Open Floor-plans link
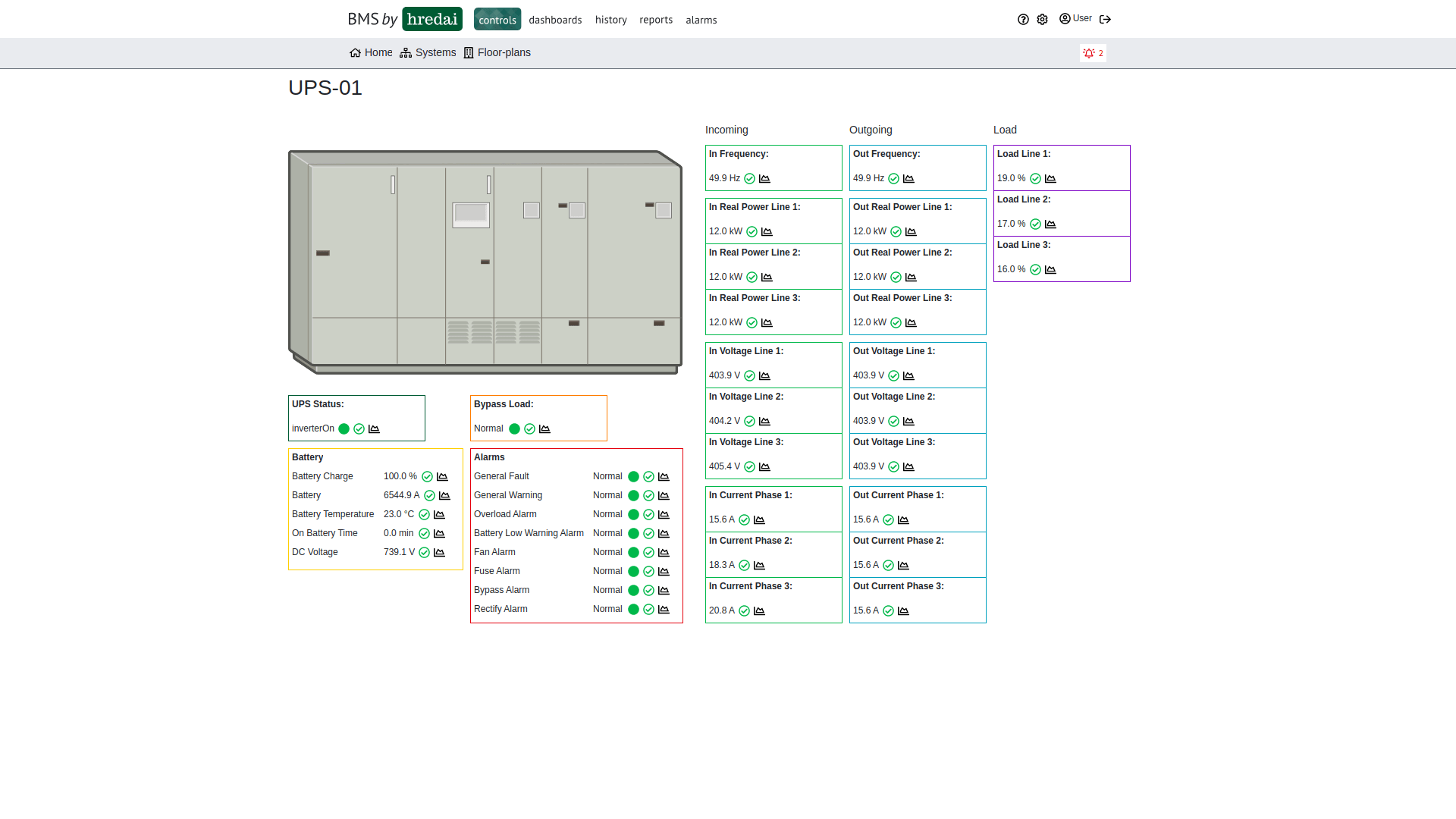This screenshot has width=1456, height=819. coord(497,52)
